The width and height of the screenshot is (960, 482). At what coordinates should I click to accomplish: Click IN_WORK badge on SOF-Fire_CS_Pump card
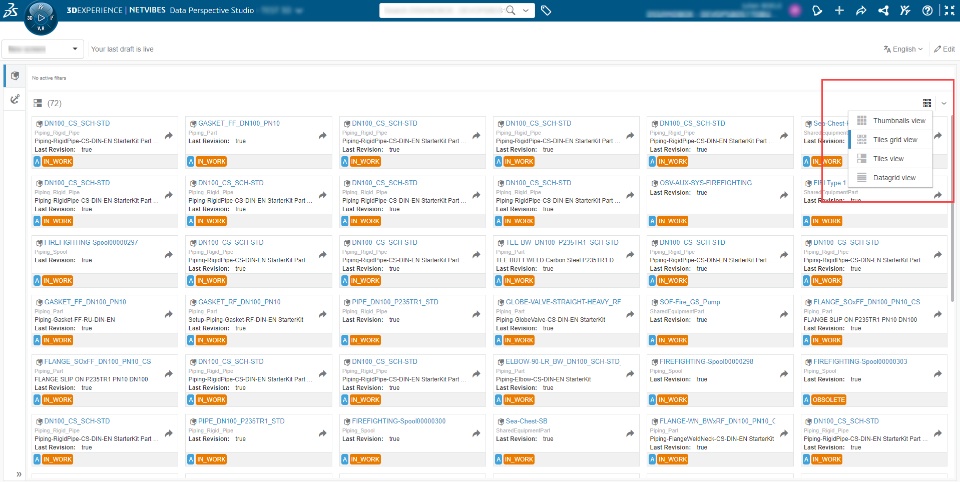[672, 340]
